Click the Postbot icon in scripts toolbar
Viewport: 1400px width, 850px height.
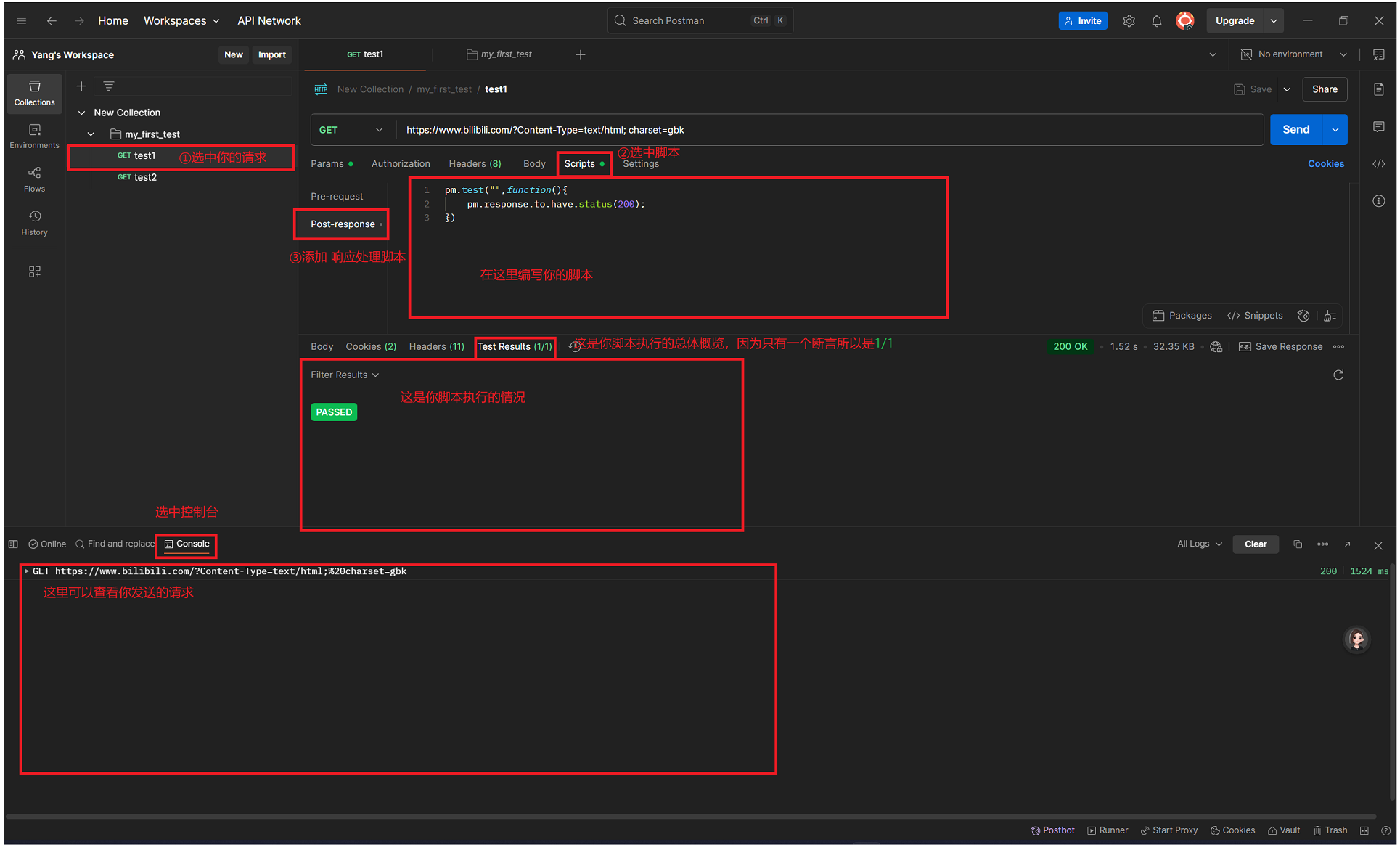click(x=1303, y=316)
